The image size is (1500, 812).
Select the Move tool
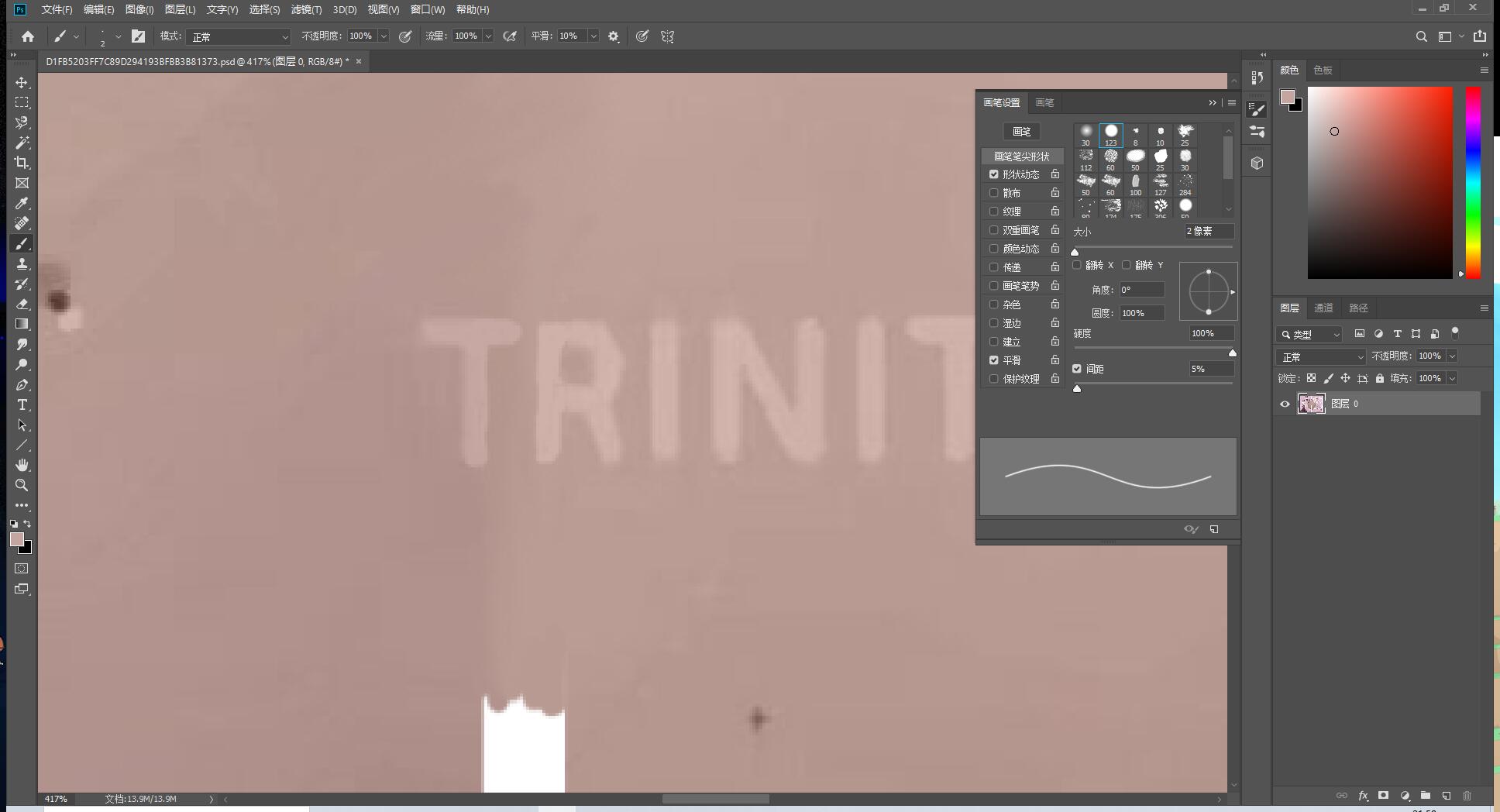[22, 82]
